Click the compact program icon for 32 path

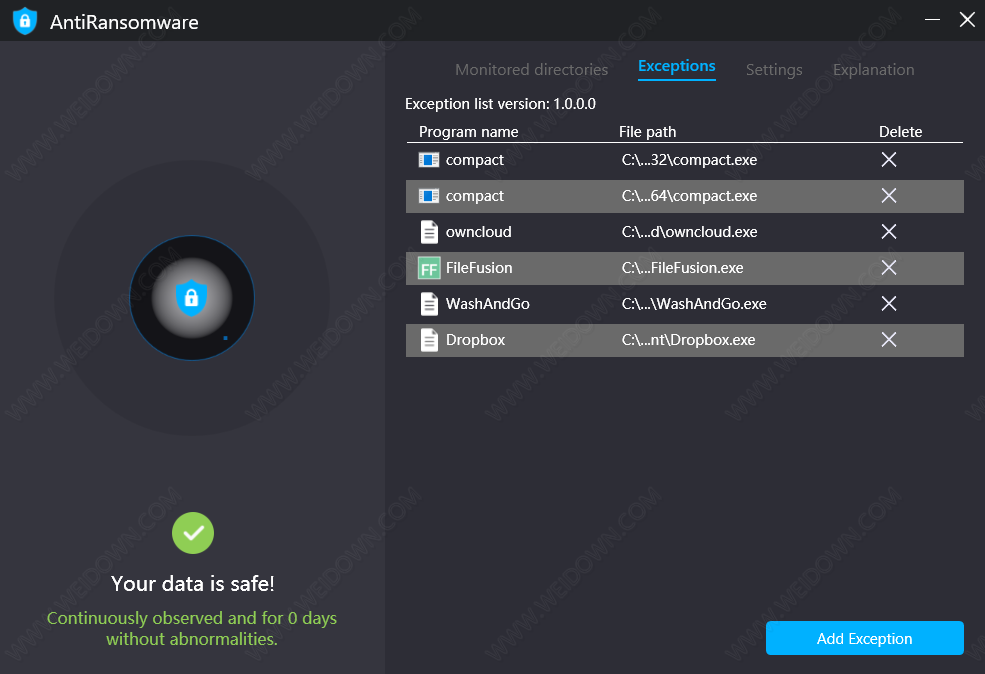428,160
